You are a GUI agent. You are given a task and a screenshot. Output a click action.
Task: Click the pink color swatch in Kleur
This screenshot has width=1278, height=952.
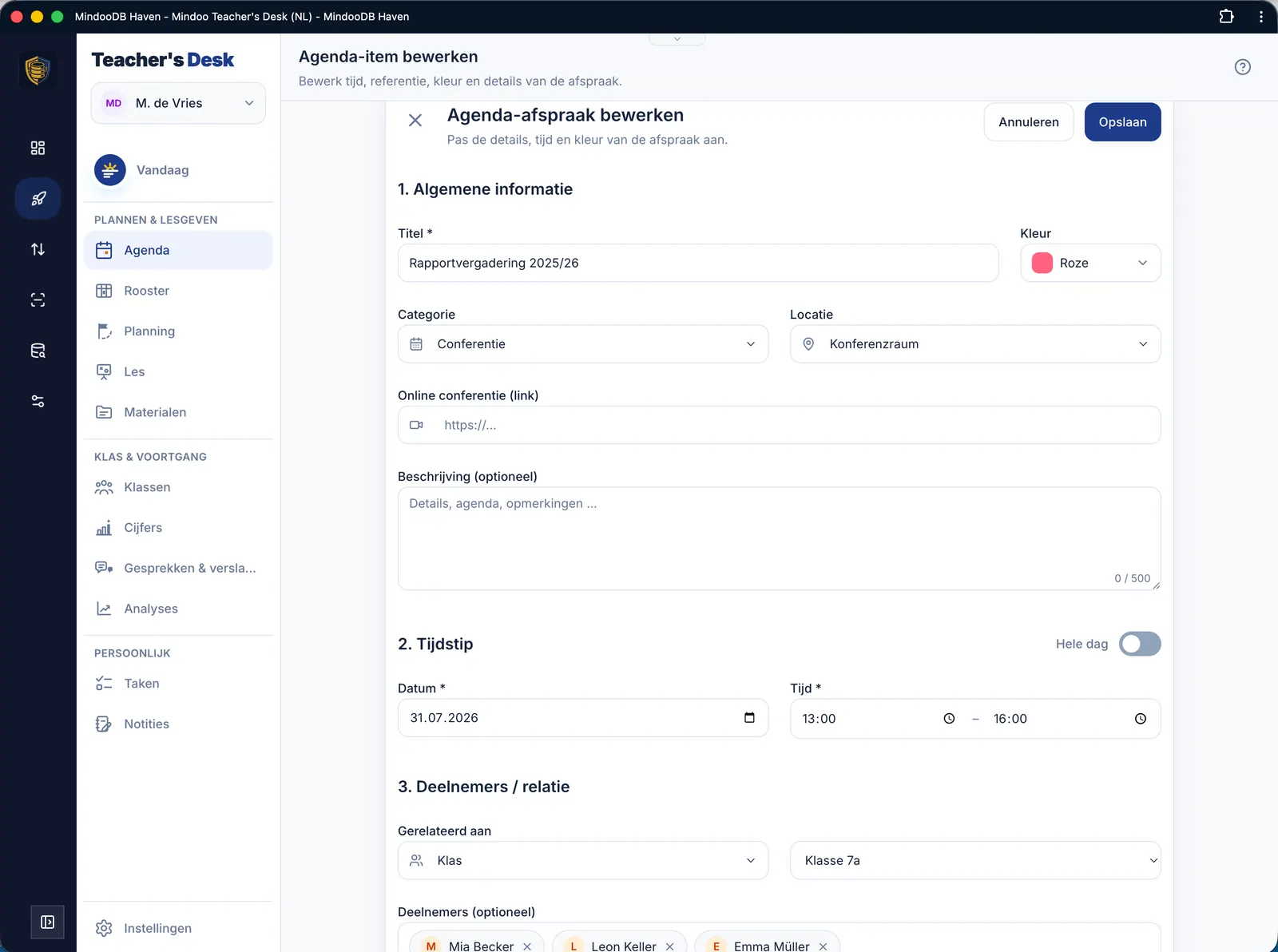point(1042,263)
